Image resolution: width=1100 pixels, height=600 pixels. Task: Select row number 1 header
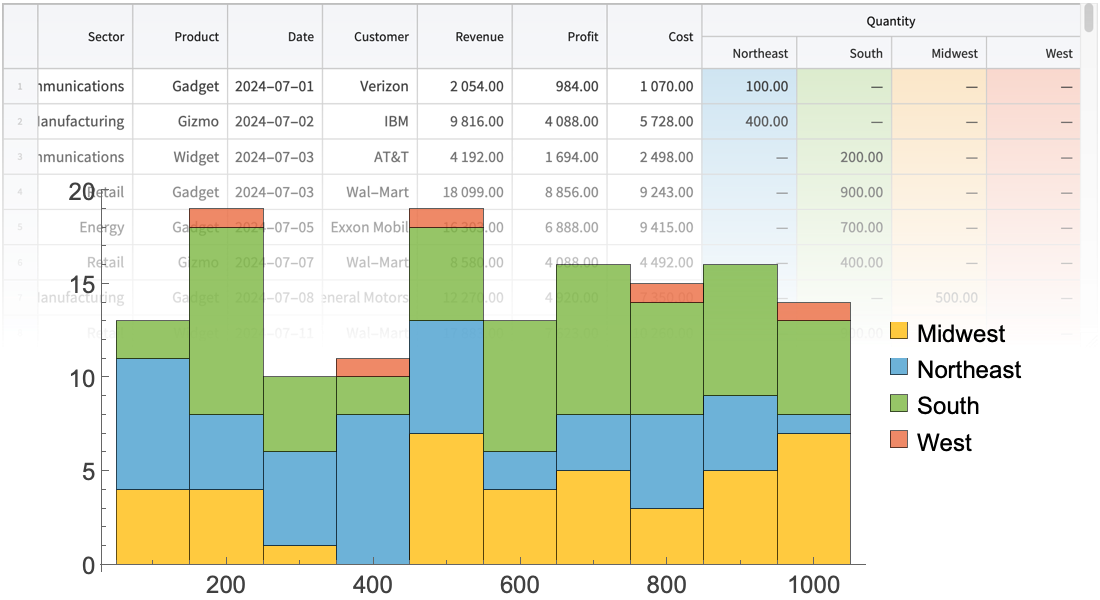click(19, 87)
